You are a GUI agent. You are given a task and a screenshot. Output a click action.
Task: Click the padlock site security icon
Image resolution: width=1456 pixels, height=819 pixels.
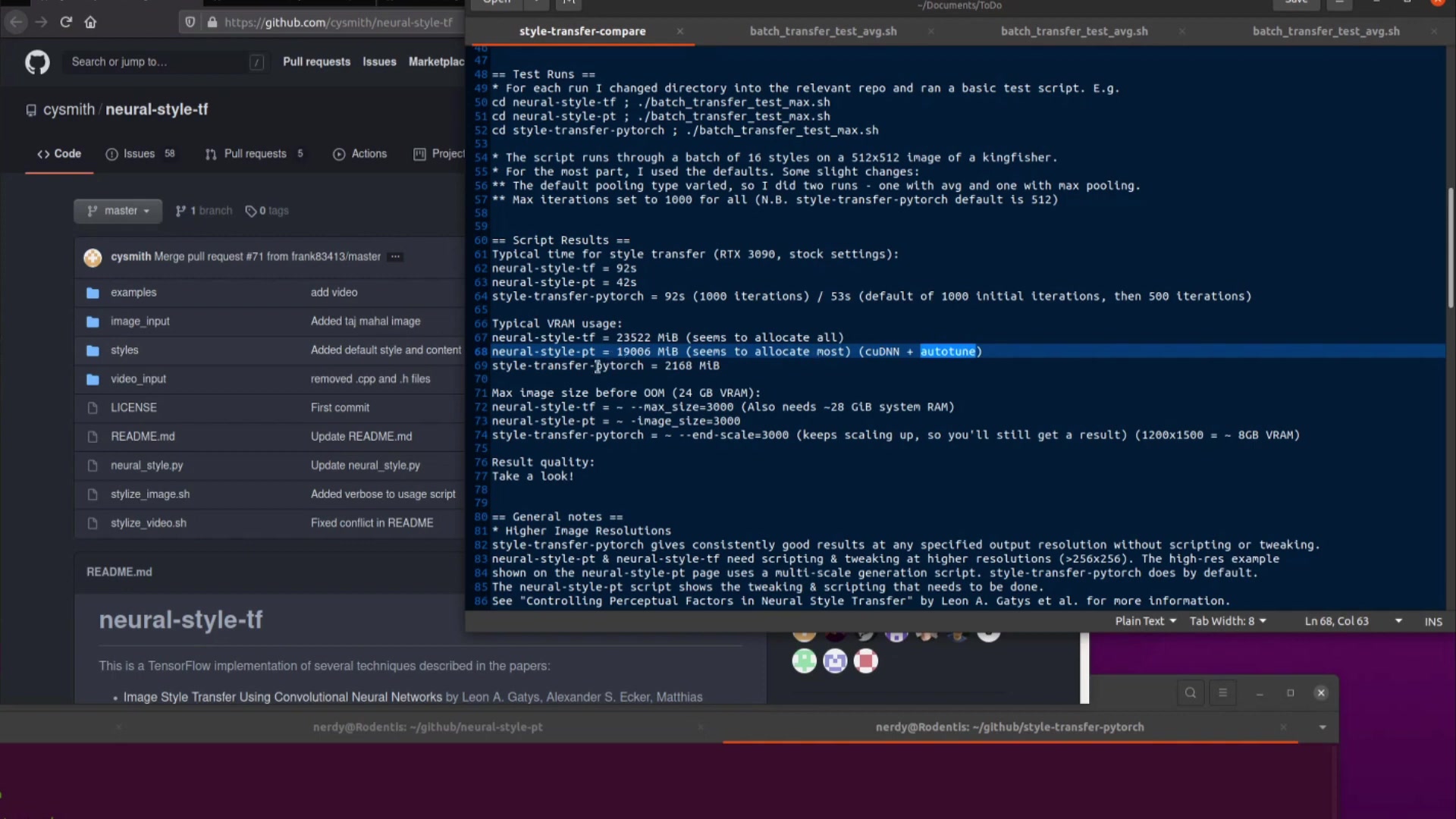click(x=212, y=22)
